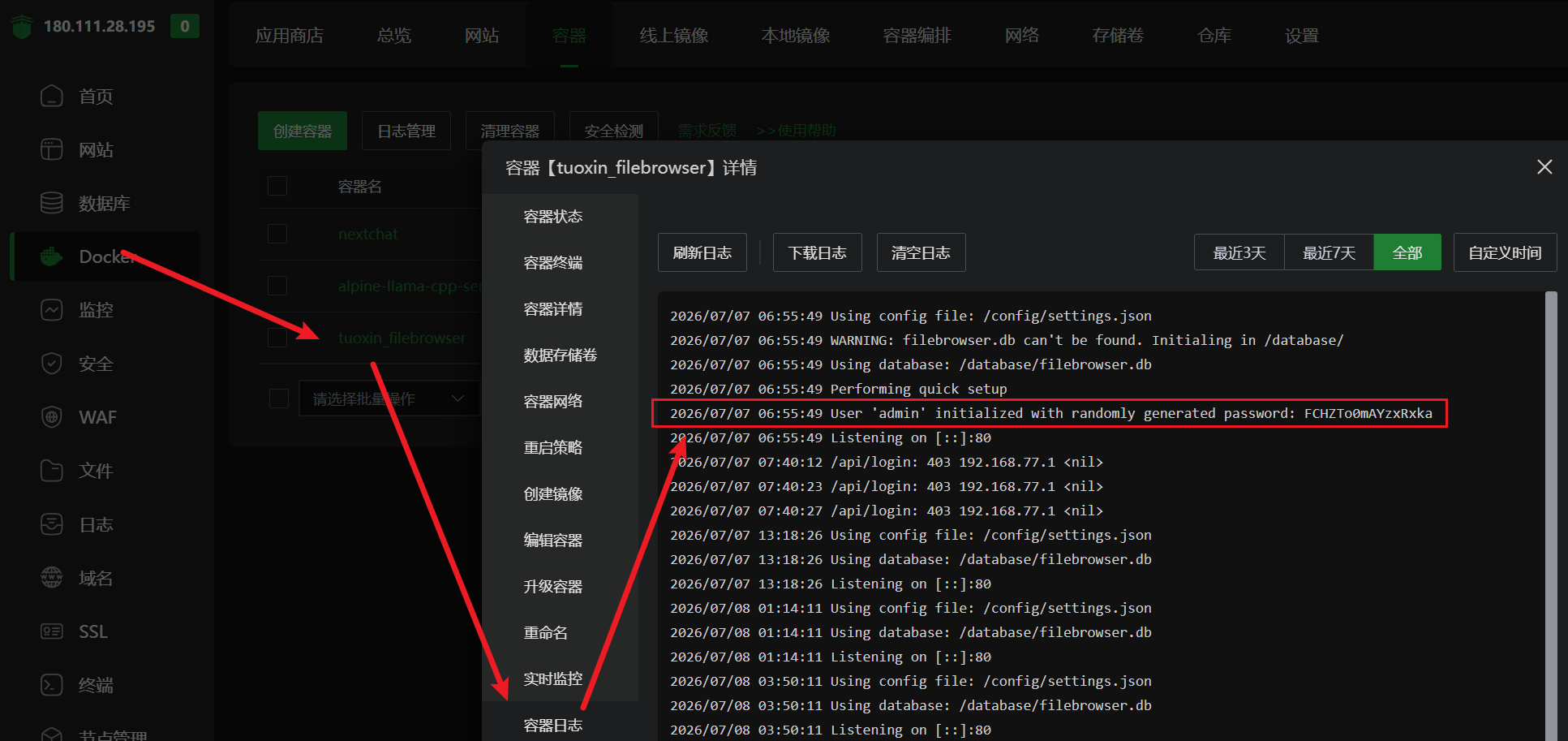Filter logs by 最近3天
The height and width of the screenshot is (741, 1568).
point(1239,252)
